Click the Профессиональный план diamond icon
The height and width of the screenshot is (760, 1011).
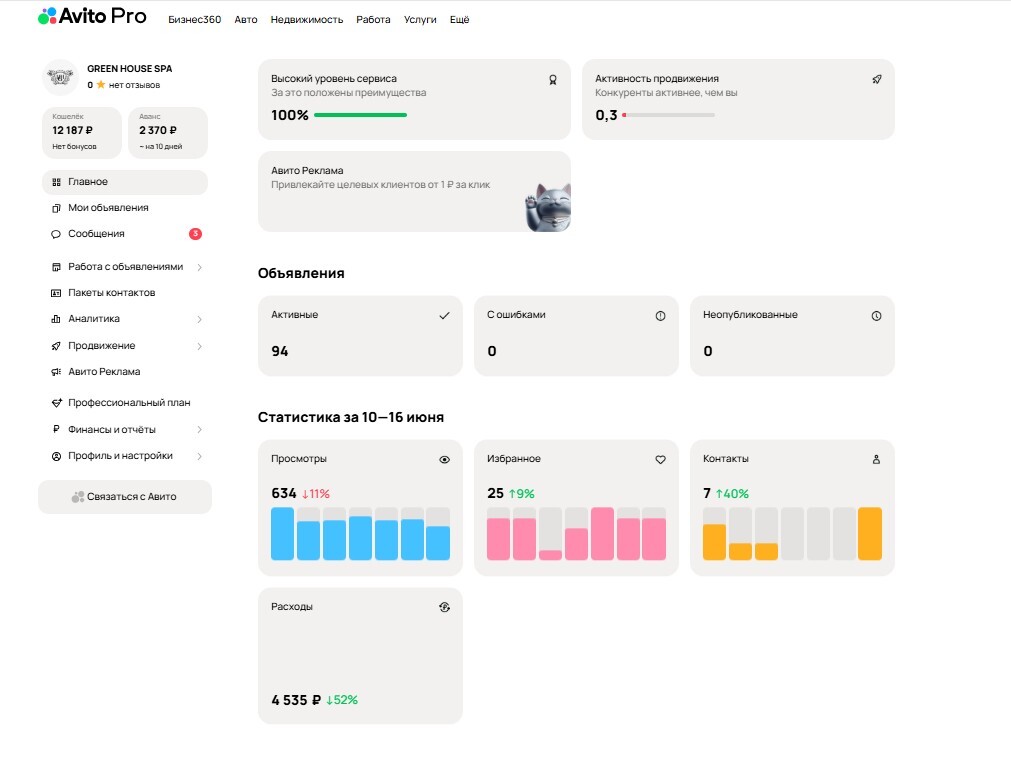point(56,403)
